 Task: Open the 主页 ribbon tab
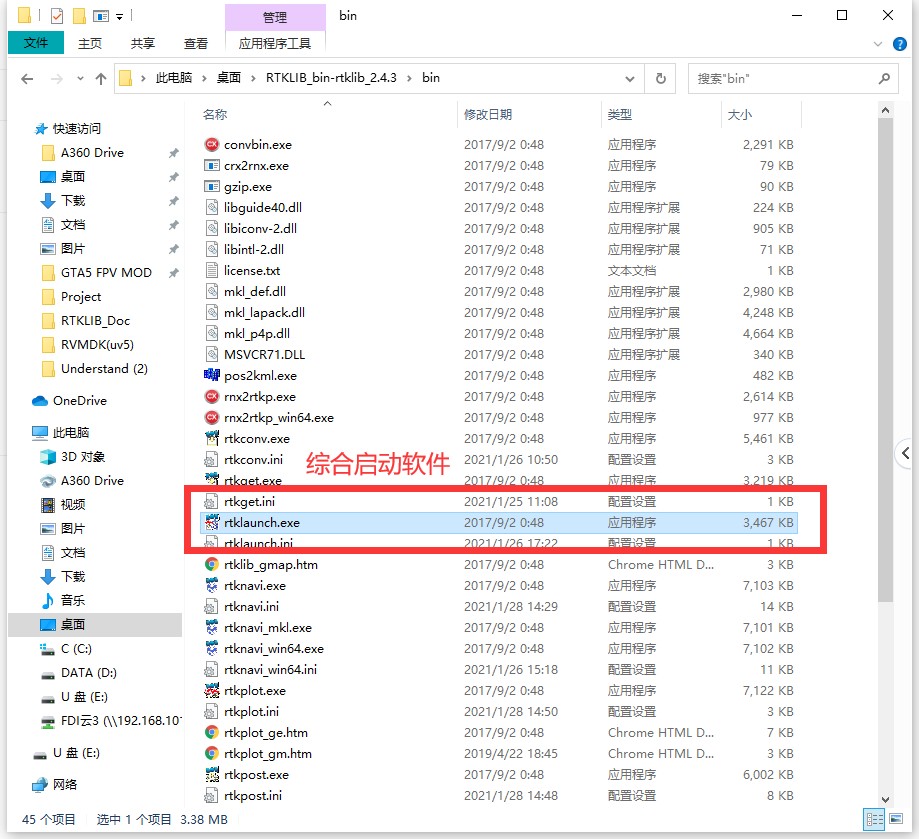click(90, 43)
